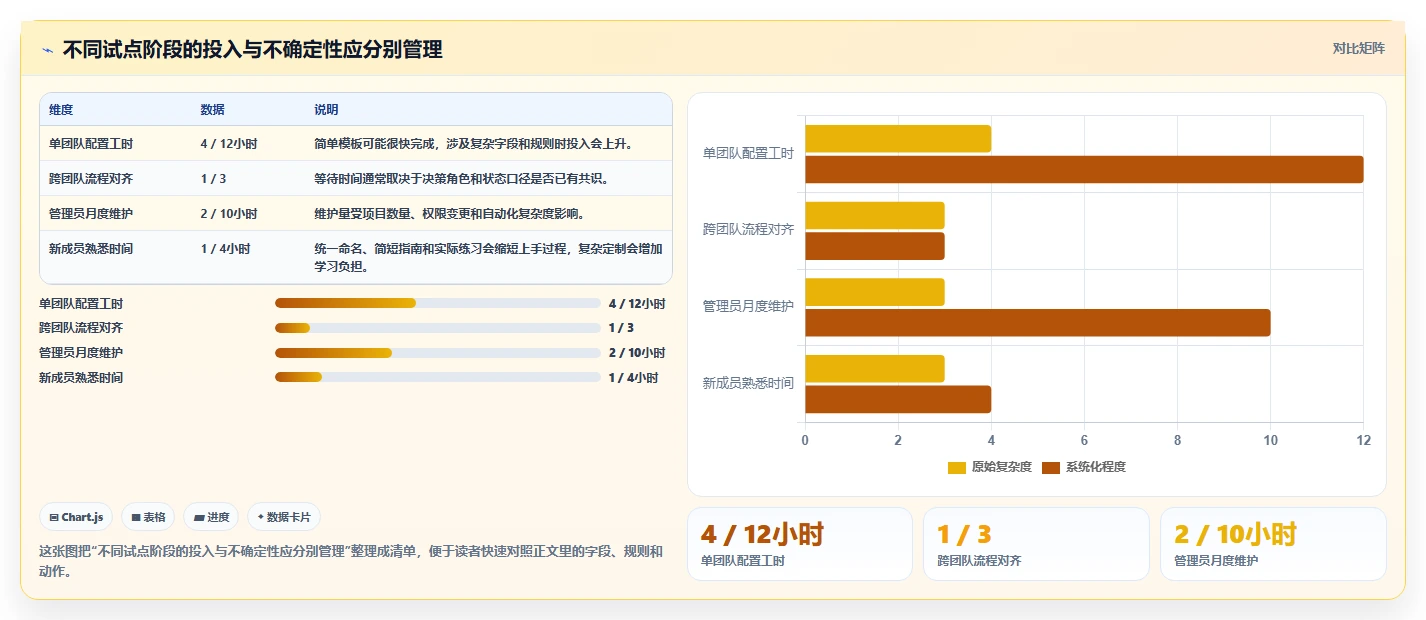Click the title 不同试点阶段的投入与不确定性应分别管理
This screenshot has width=1426, height=620.
click(x=252, y=49)
